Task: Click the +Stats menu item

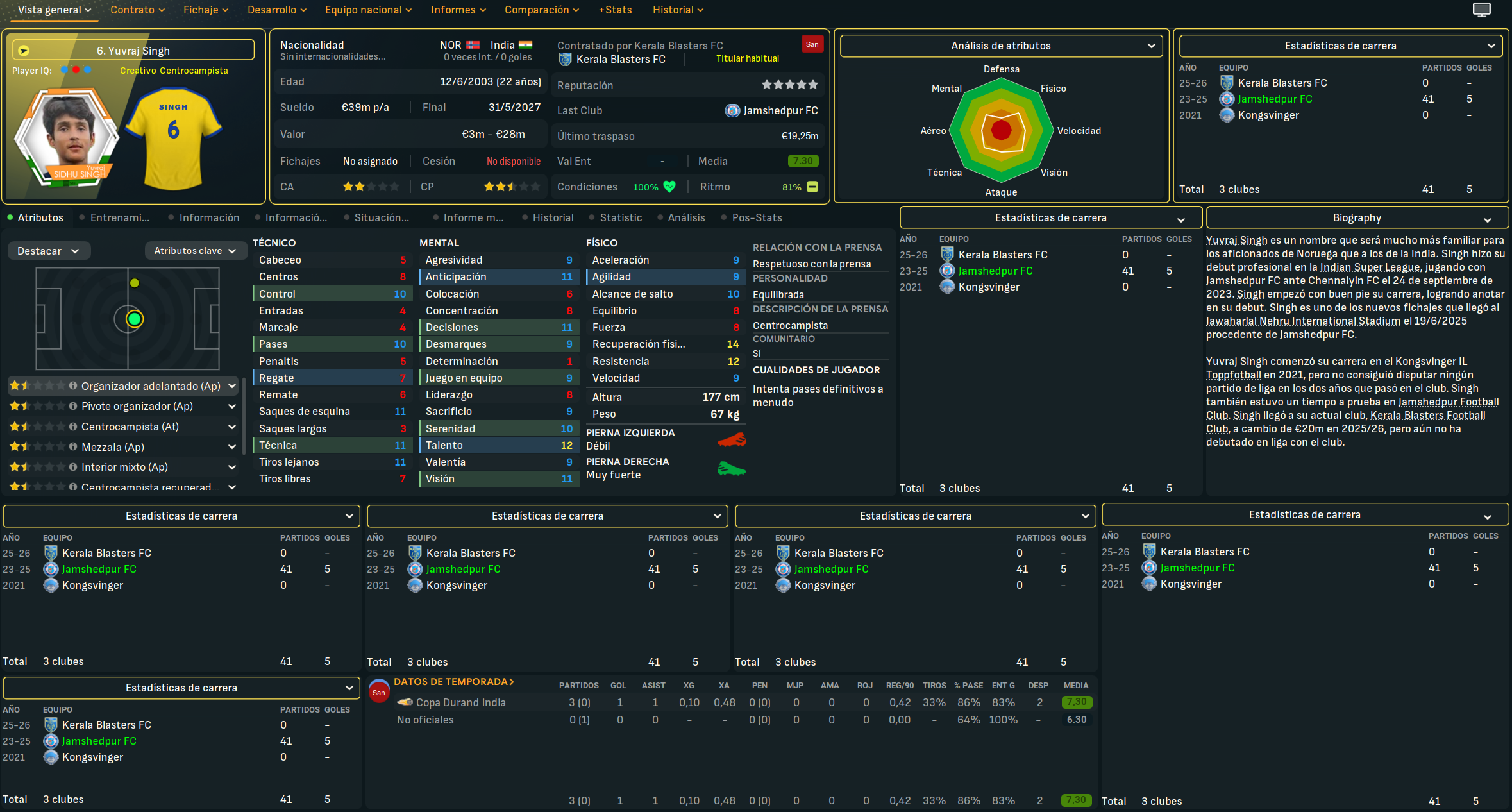Action: pyautogui.click(x=615, y=10)
